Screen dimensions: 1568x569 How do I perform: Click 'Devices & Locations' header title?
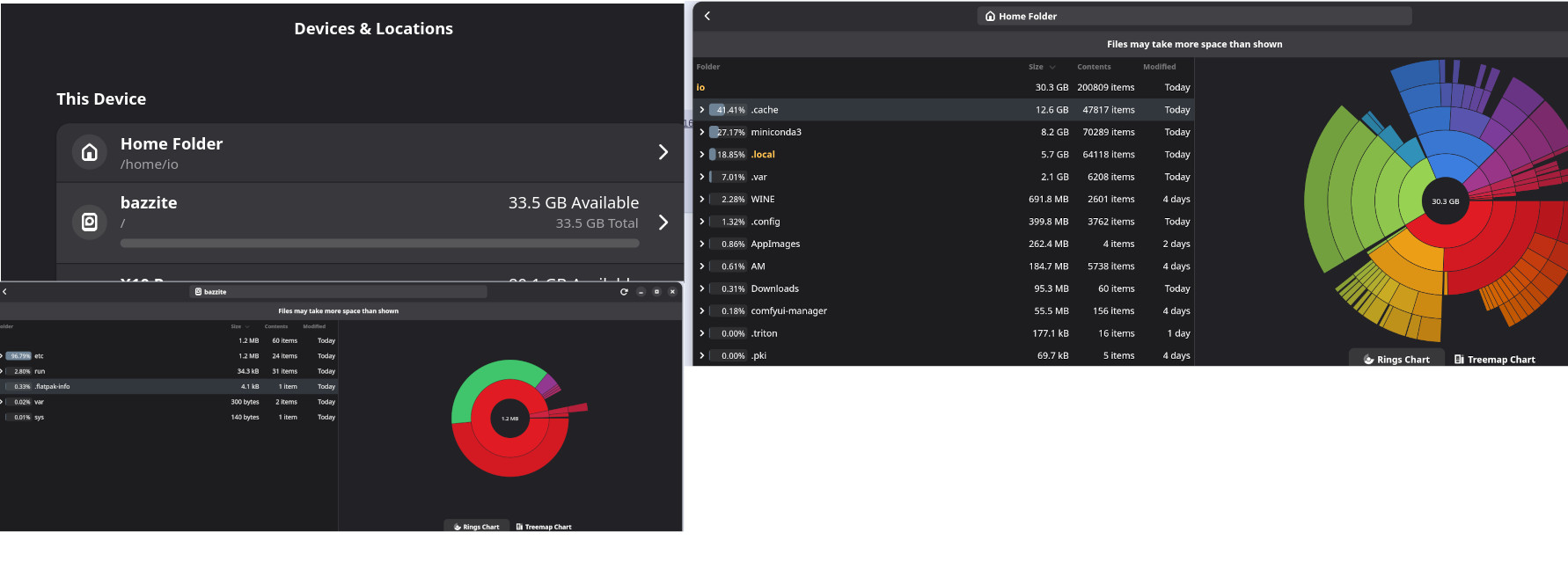[x=373, y=29]
